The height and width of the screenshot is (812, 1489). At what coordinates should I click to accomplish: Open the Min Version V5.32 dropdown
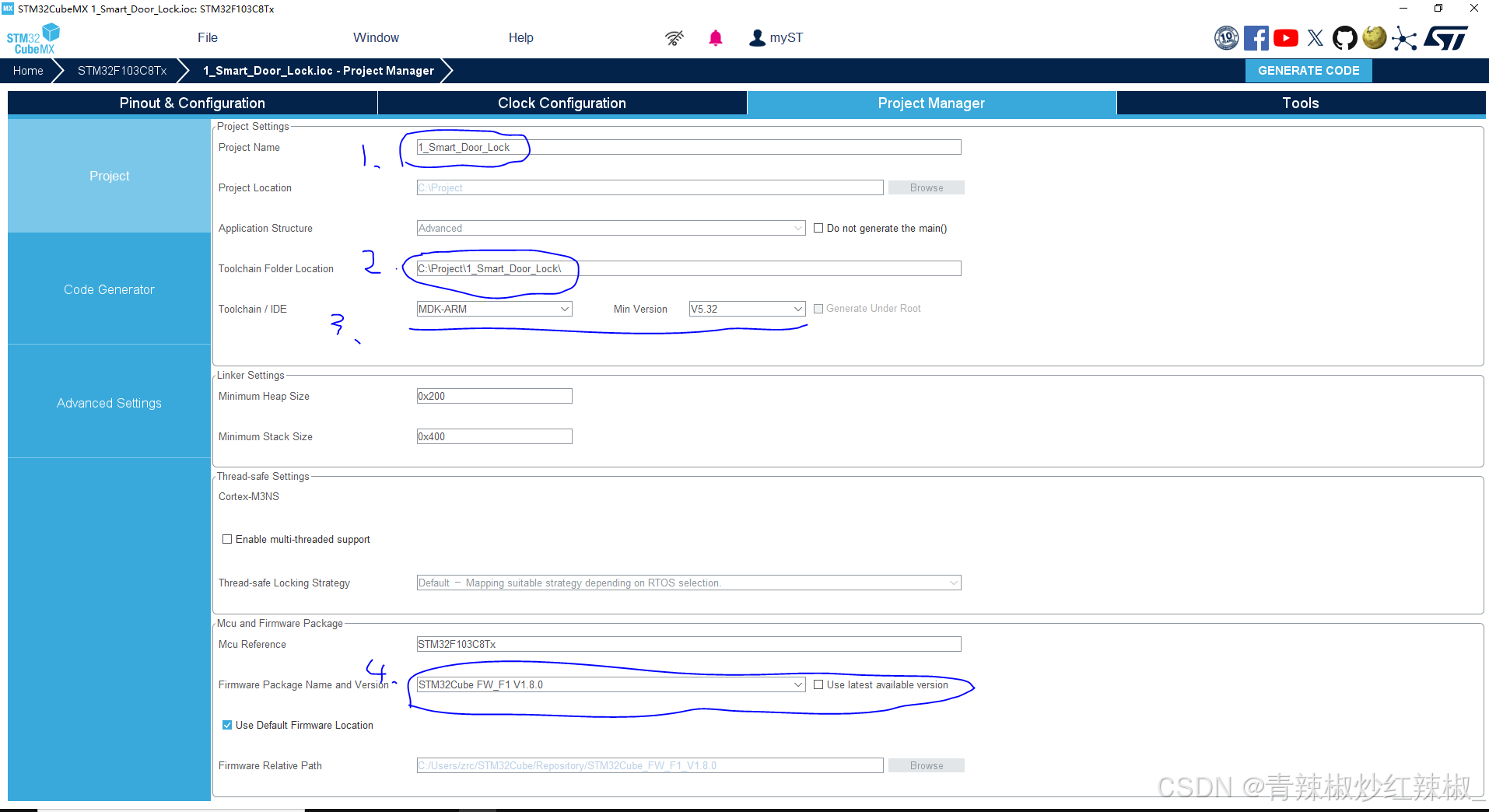pyautogui.click(x=747, y=309)
